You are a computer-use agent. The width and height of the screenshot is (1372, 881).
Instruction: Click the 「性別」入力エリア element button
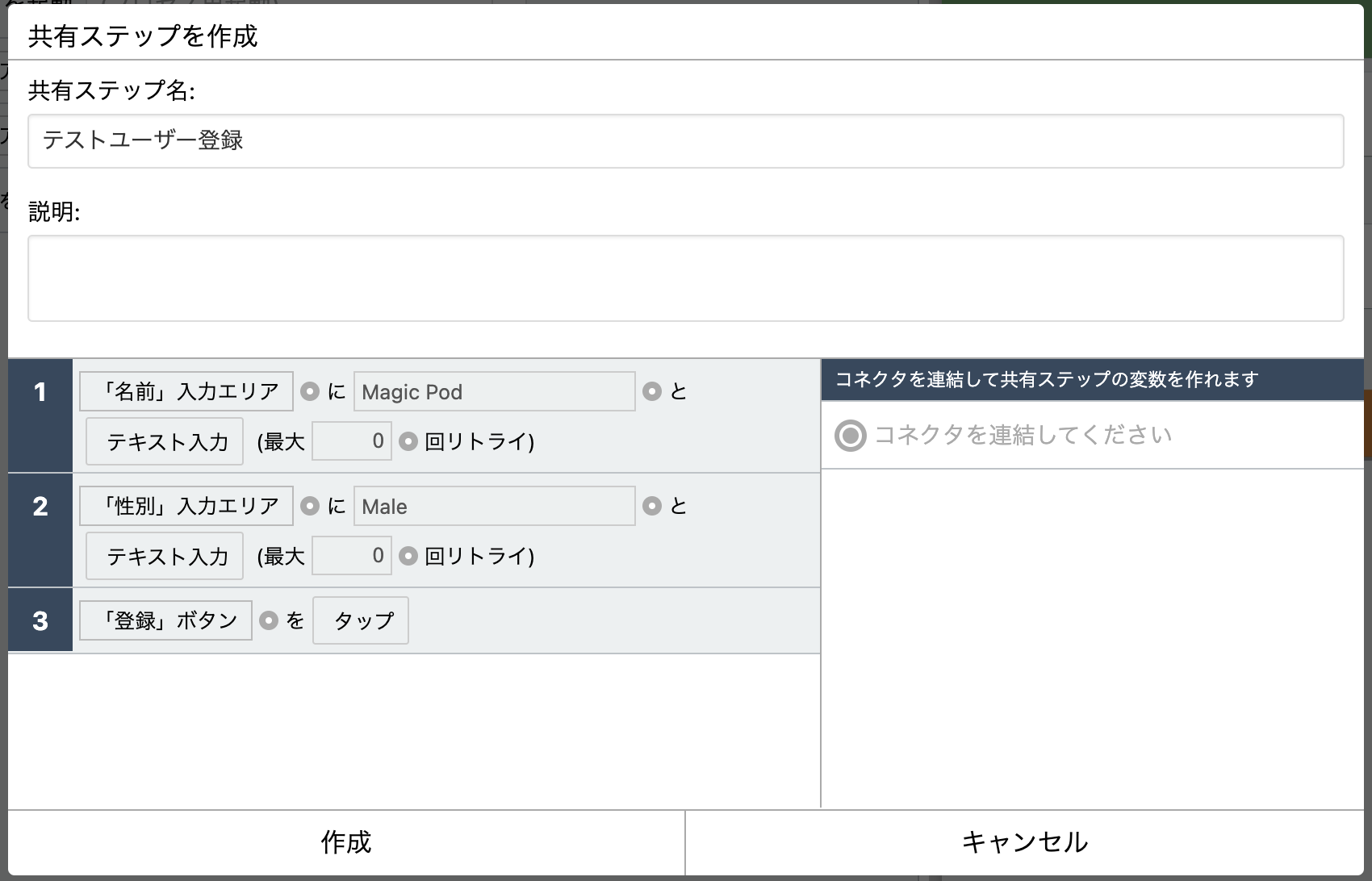click(x=186, y=506)
